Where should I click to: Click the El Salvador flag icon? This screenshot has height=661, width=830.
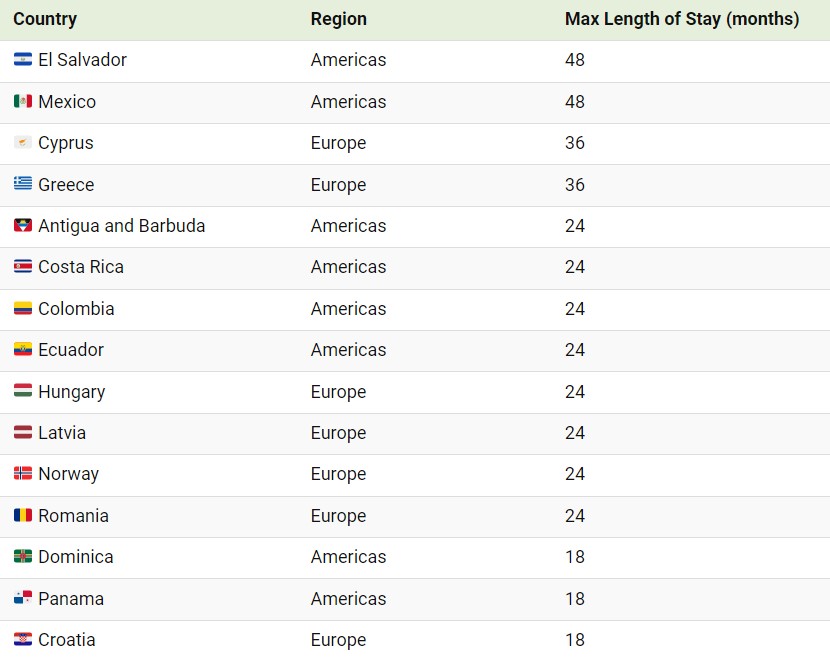[x=23, y=59]
